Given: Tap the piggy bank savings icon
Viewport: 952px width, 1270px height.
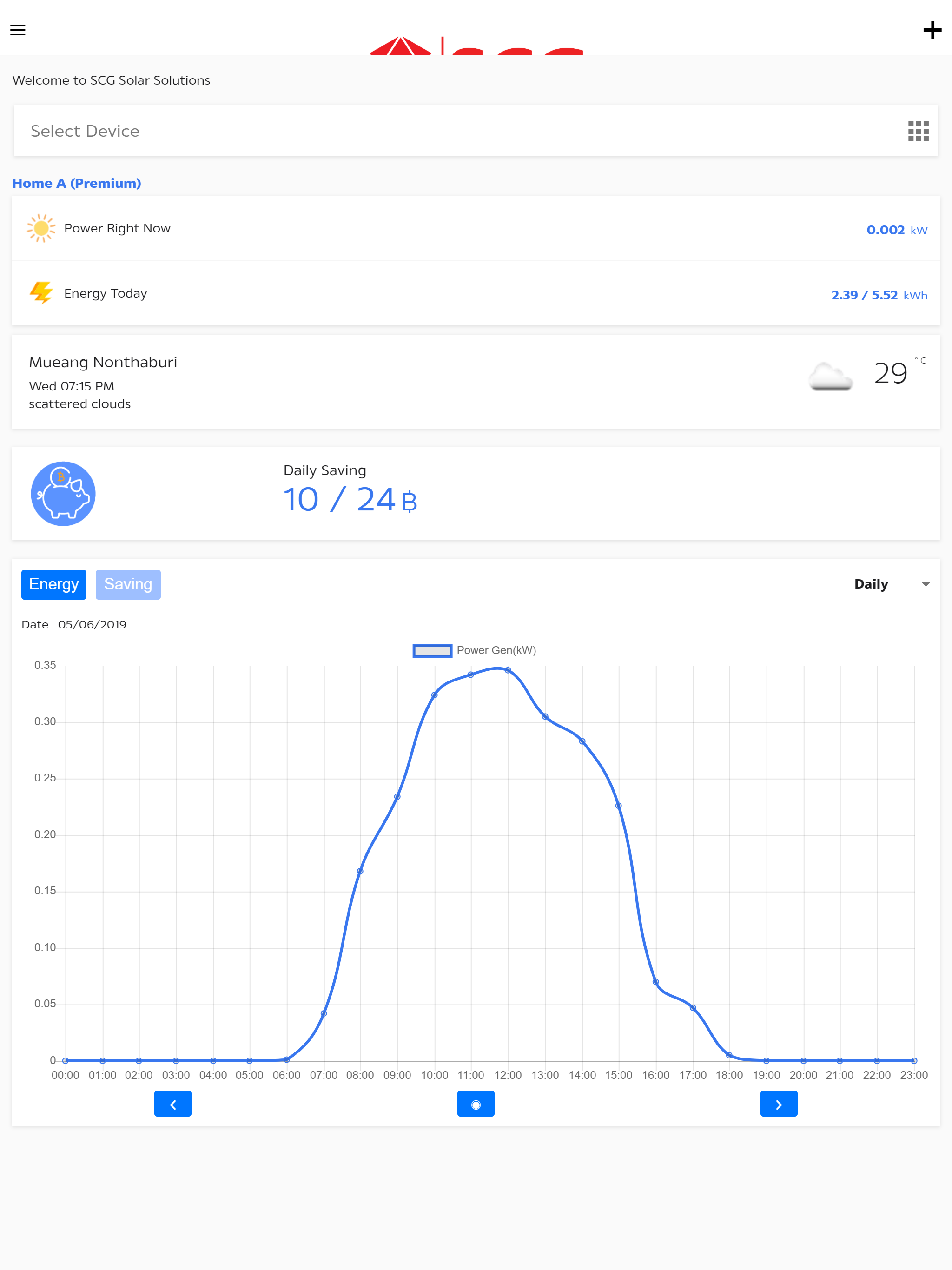Looking at the screenshot, I should [x=63, y=494].
